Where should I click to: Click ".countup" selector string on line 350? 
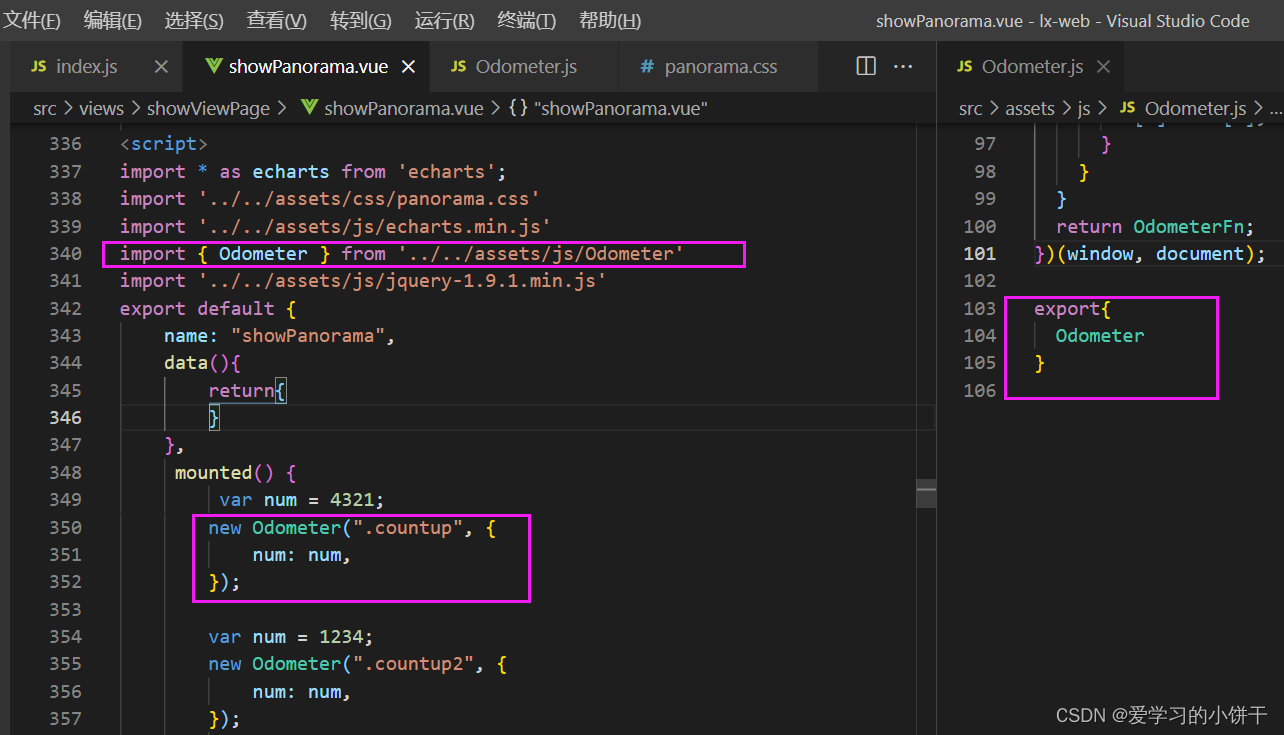(x=409, y=527)
